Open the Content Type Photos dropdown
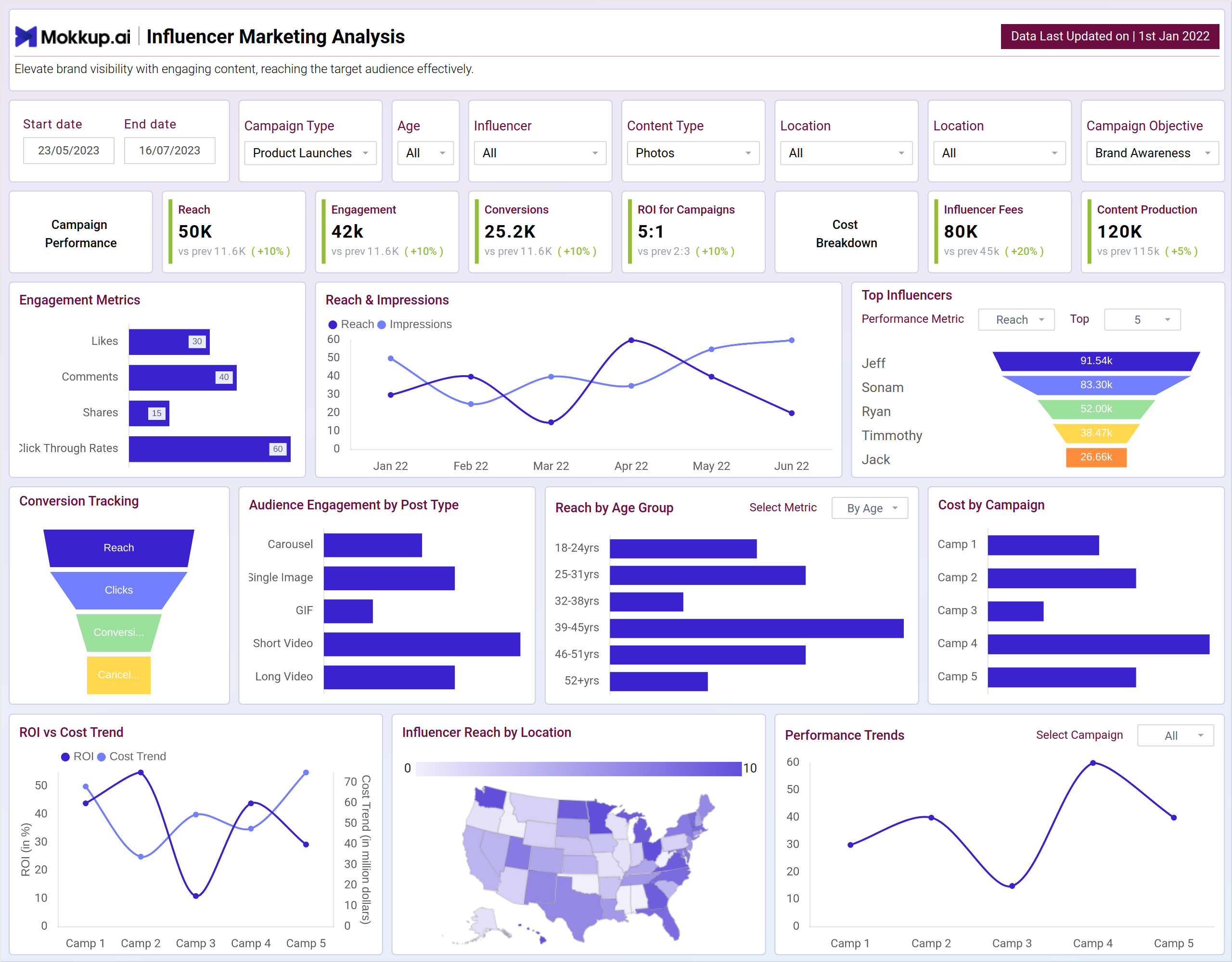Image resolution: width=1232 pixels, height=962 pixels. click(693, 153)
